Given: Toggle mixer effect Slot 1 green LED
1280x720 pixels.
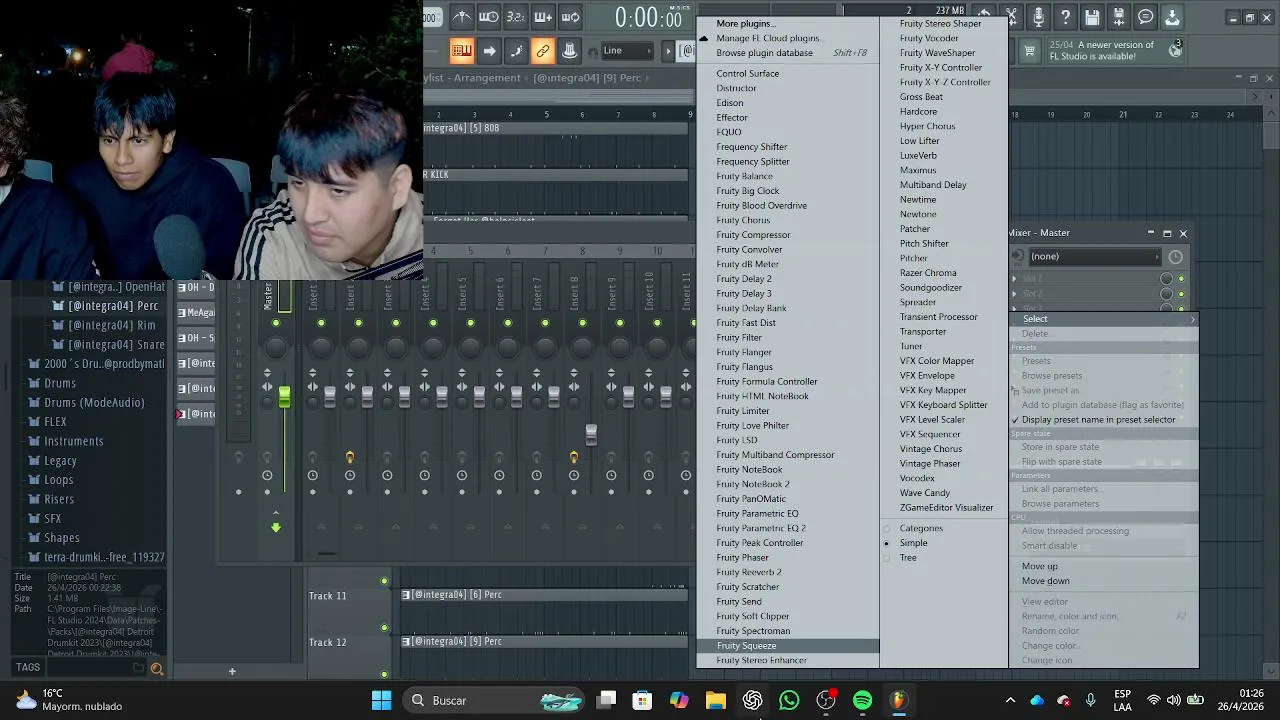Looking at the screenshot, I should point(1181,279).
